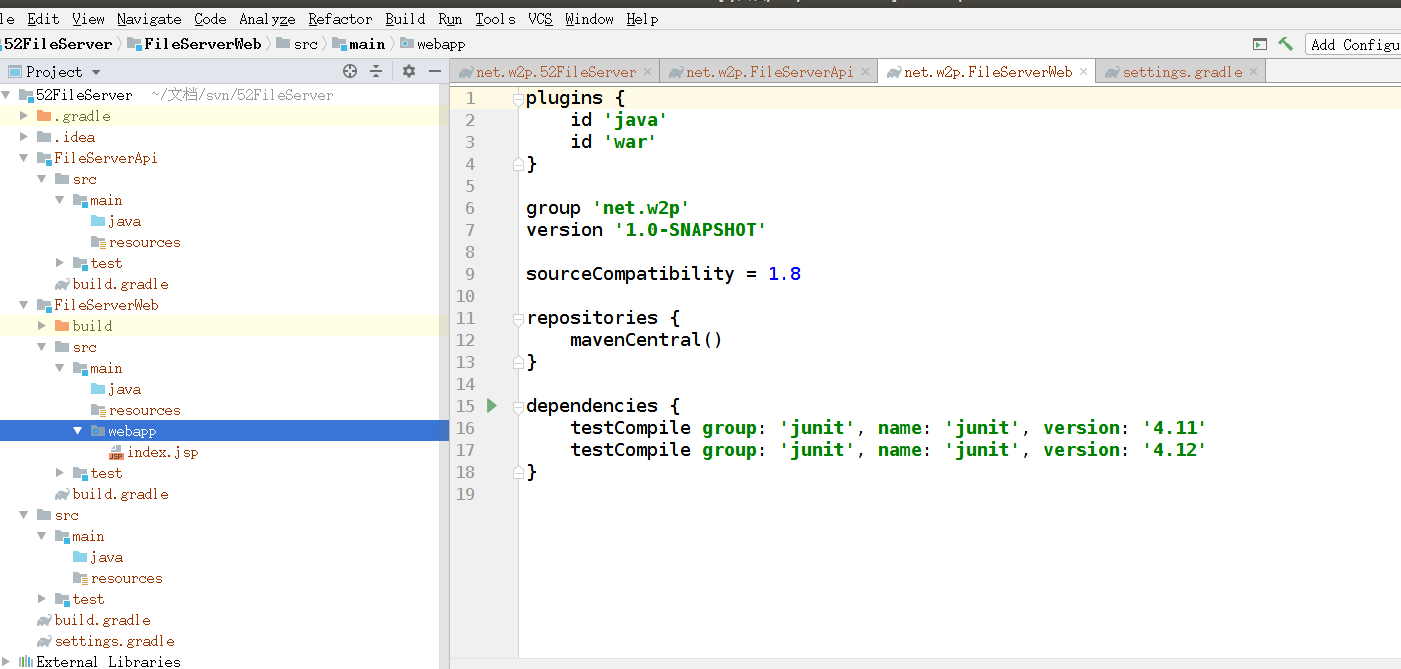Open the Project view dropdown selector

tap(55, 71)
